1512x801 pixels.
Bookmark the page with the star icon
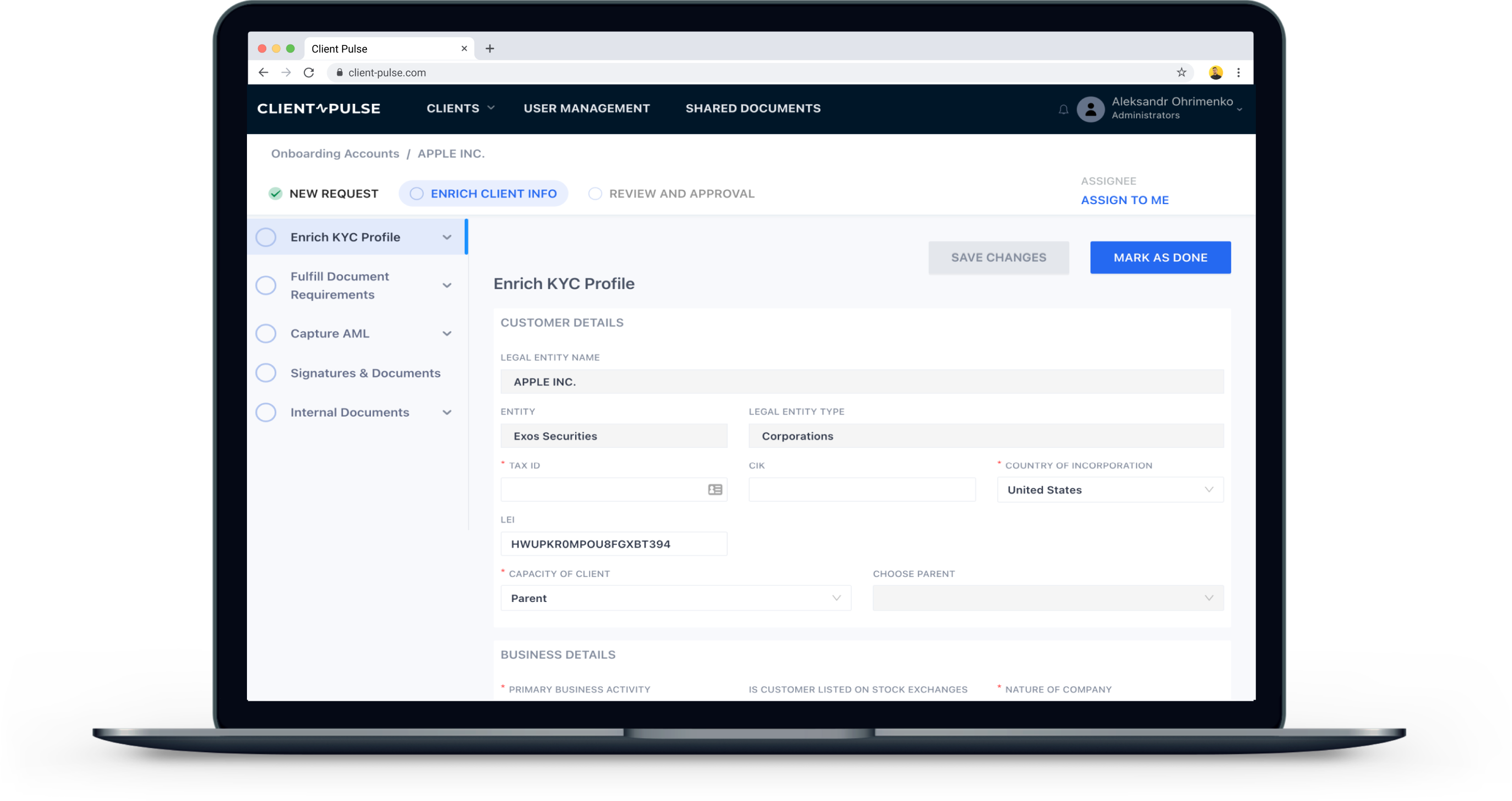(x=1182, y=72)
